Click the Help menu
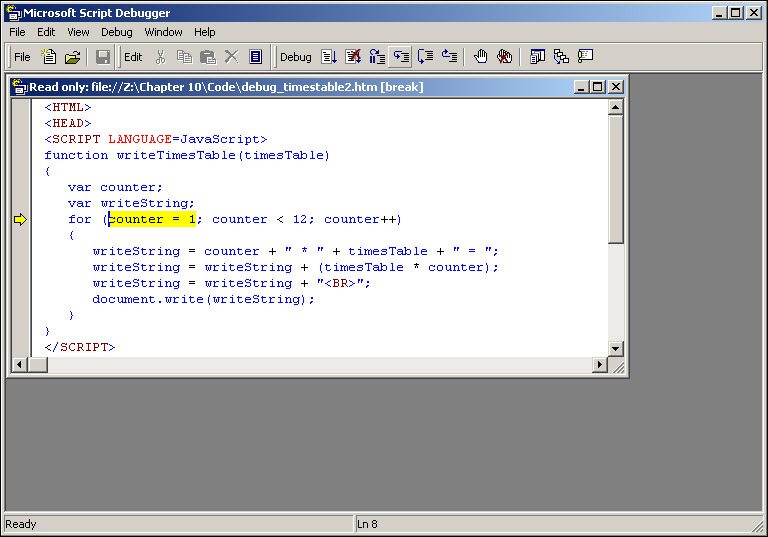 point(204,32)
